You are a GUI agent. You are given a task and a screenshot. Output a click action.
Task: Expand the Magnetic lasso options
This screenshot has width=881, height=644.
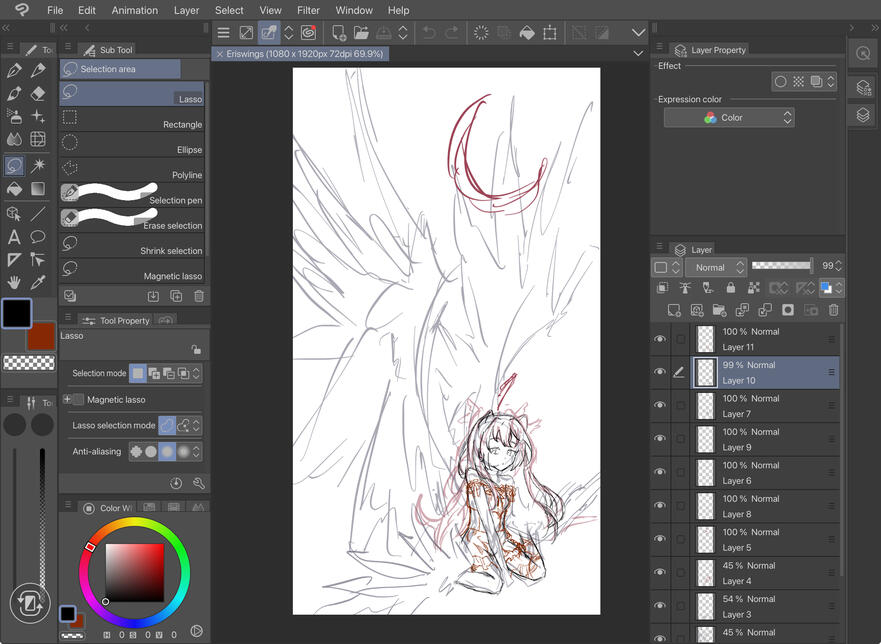(x=67, y=400)
